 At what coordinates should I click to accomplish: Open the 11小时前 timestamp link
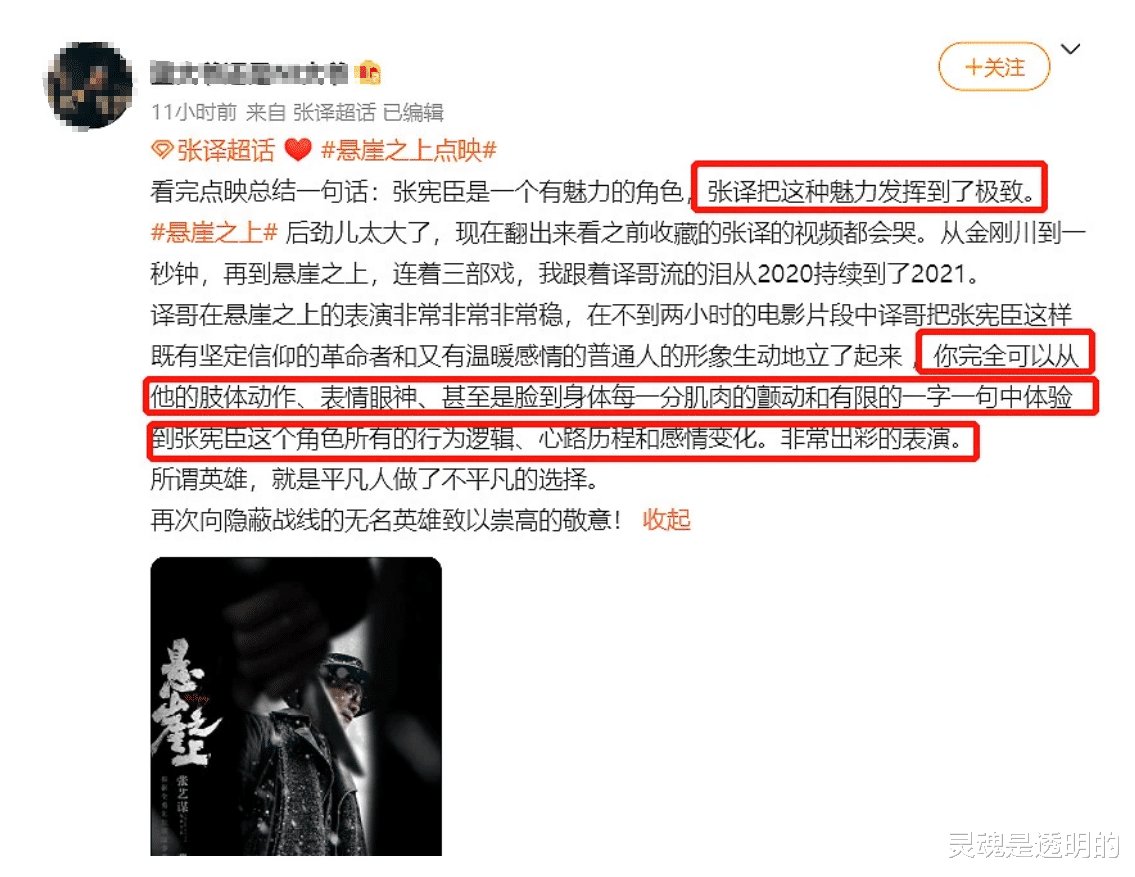(x=194, y=112)
